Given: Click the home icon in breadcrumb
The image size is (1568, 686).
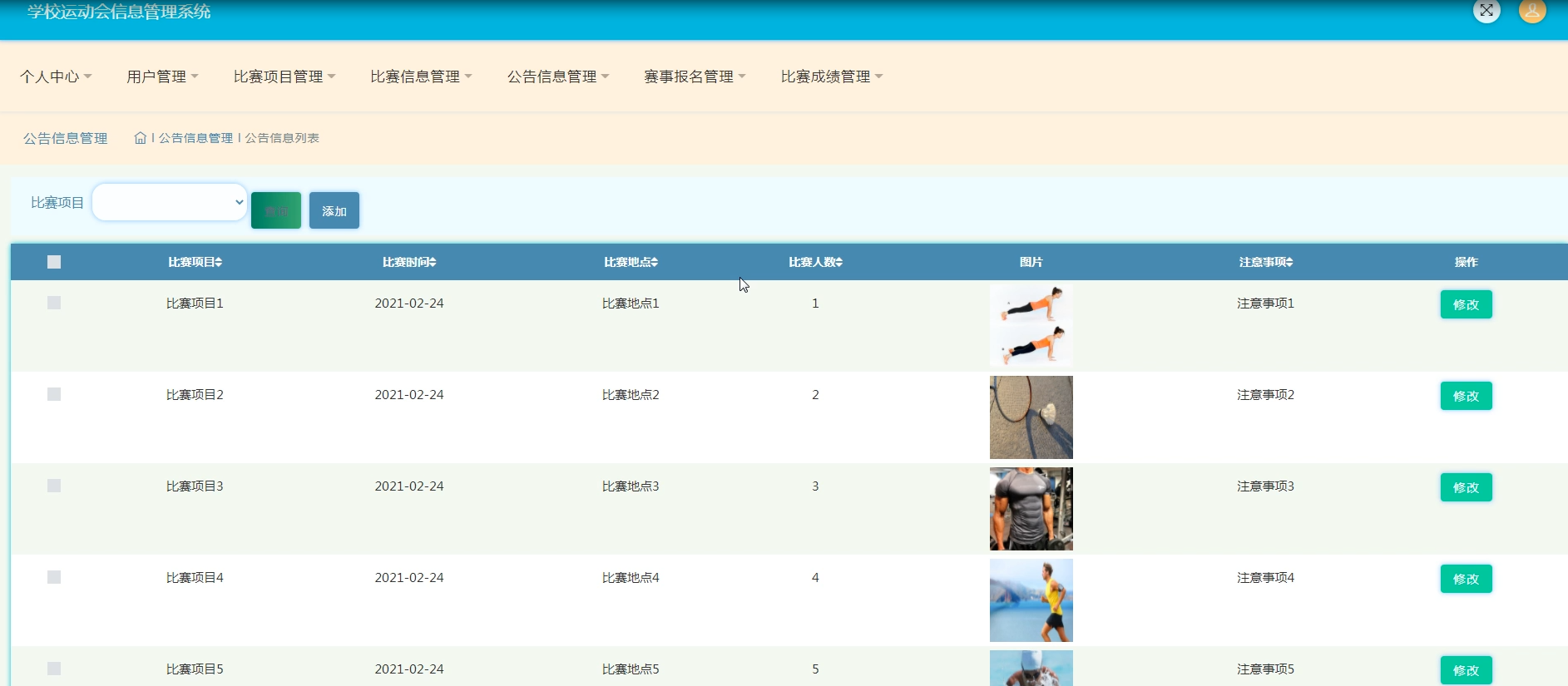Looking at the screenshot, I should pyautogui.click(x=140, y=138).
